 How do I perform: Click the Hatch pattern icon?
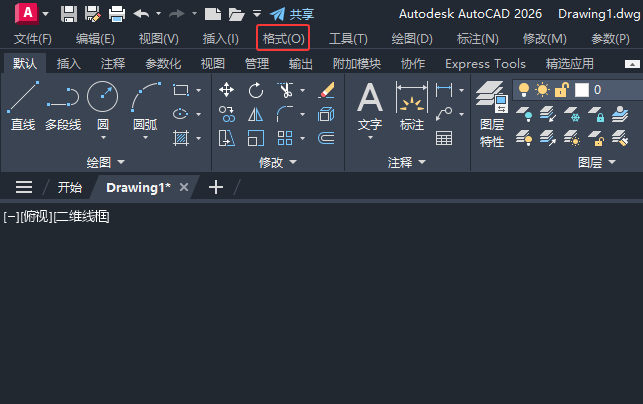click(x=181, y=138)
